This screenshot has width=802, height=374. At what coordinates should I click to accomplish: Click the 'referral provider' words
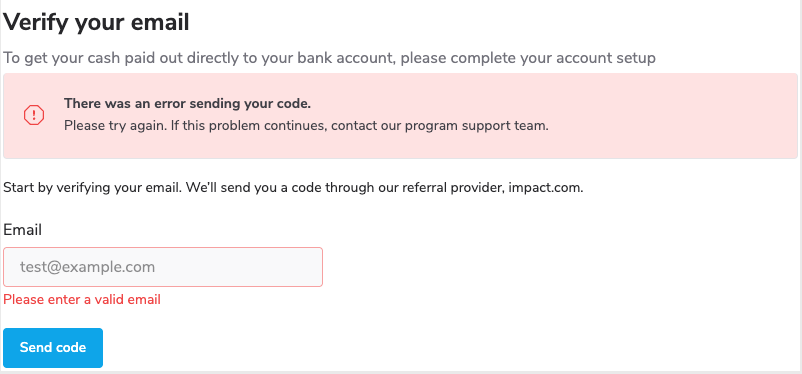click(453, 187)
